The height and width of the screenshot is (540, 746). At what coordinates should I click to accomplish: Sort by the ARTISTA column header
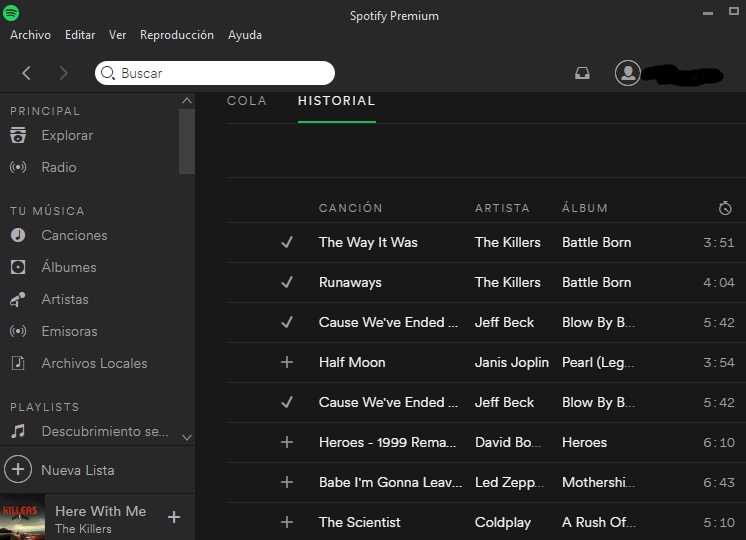click(x=502, y=208)
